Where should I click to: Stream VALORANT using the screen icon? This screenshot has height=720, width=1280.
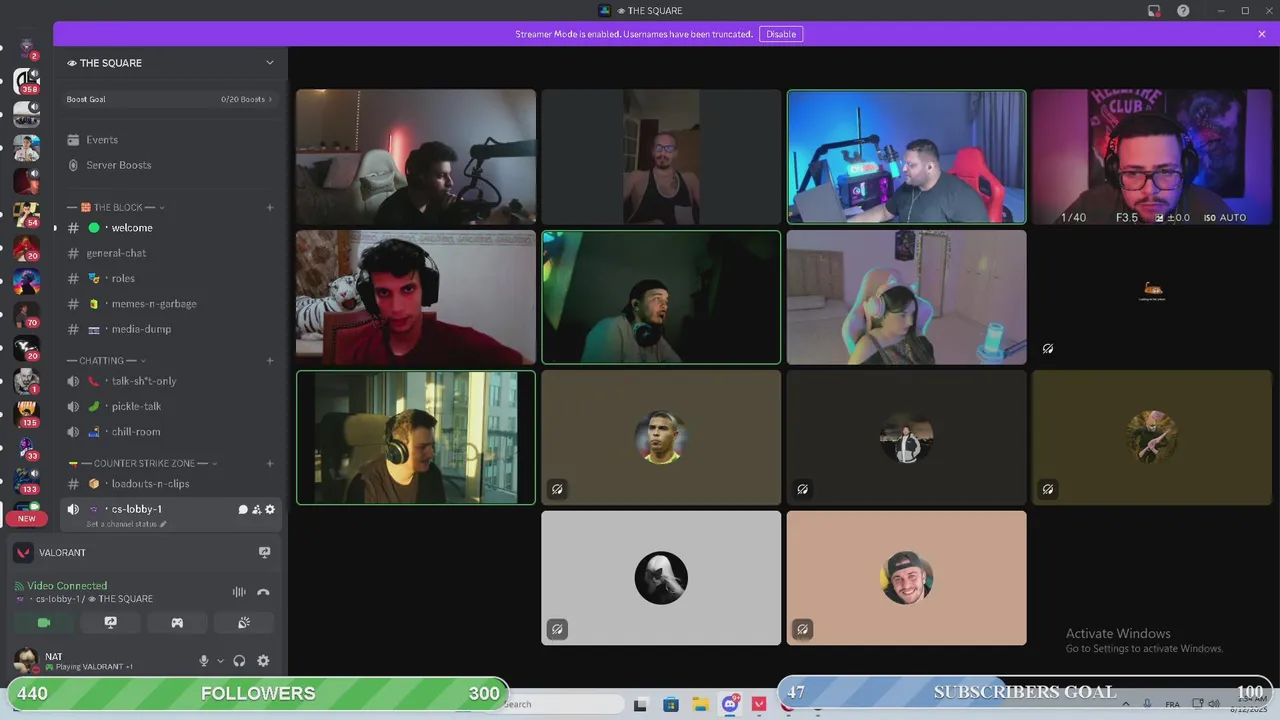coord(264,552)
